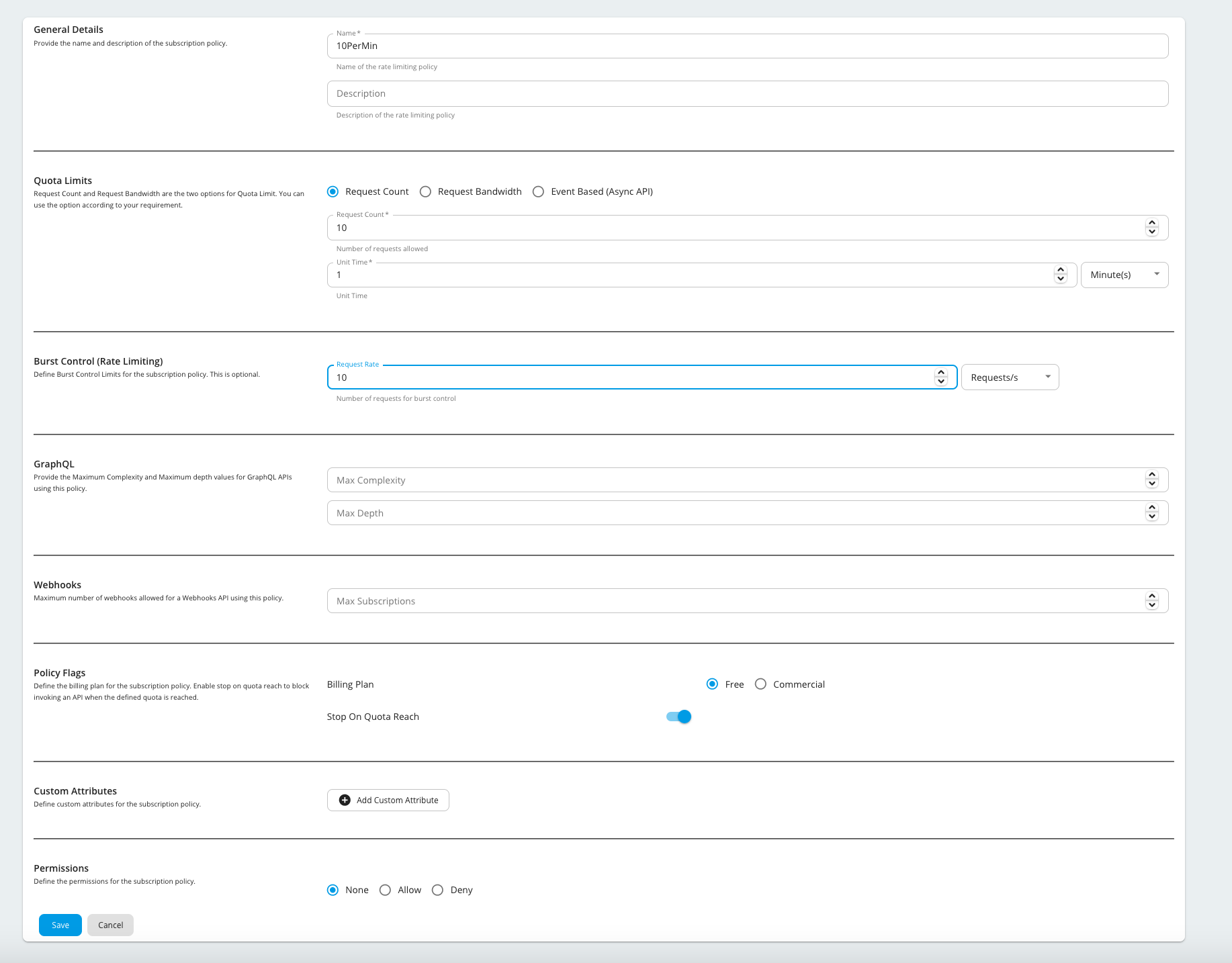Viewport: 1232px width, 963px height.
Task: Select the Request Bandwidth quota option
Action: click(425, 191)
